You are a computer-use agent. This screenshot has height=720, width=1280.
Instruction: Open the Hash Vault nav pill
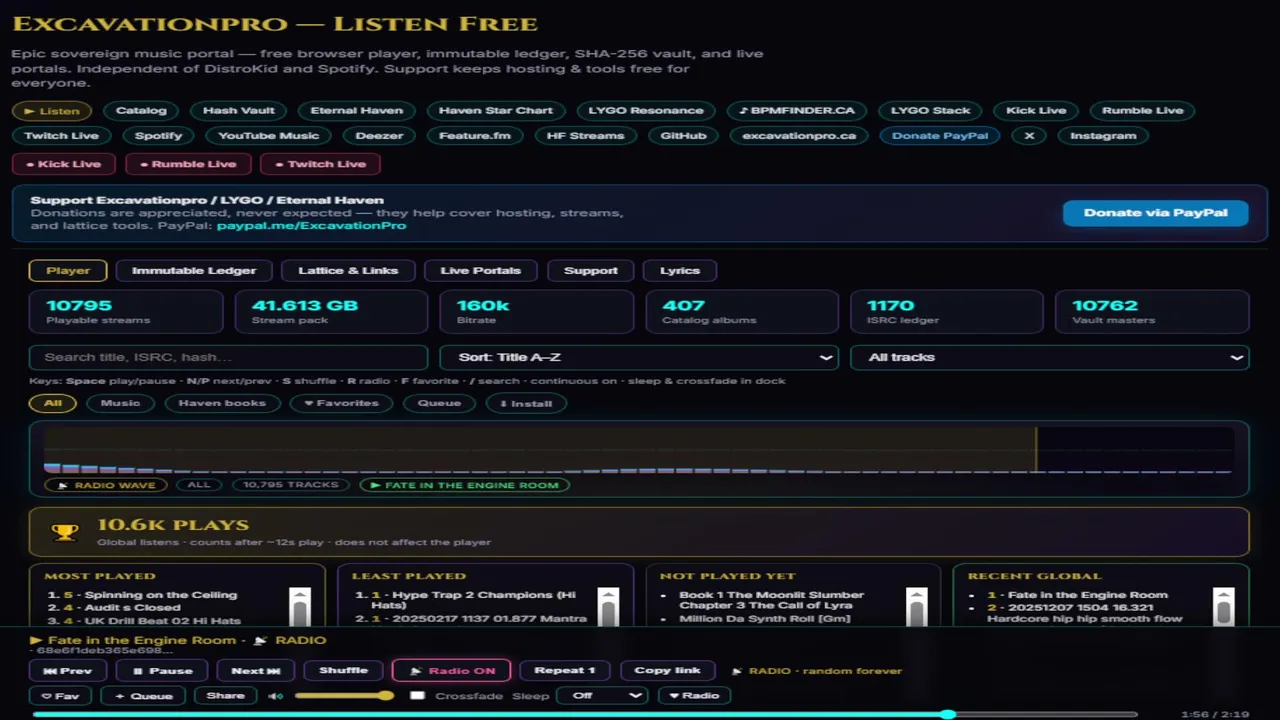239,111
